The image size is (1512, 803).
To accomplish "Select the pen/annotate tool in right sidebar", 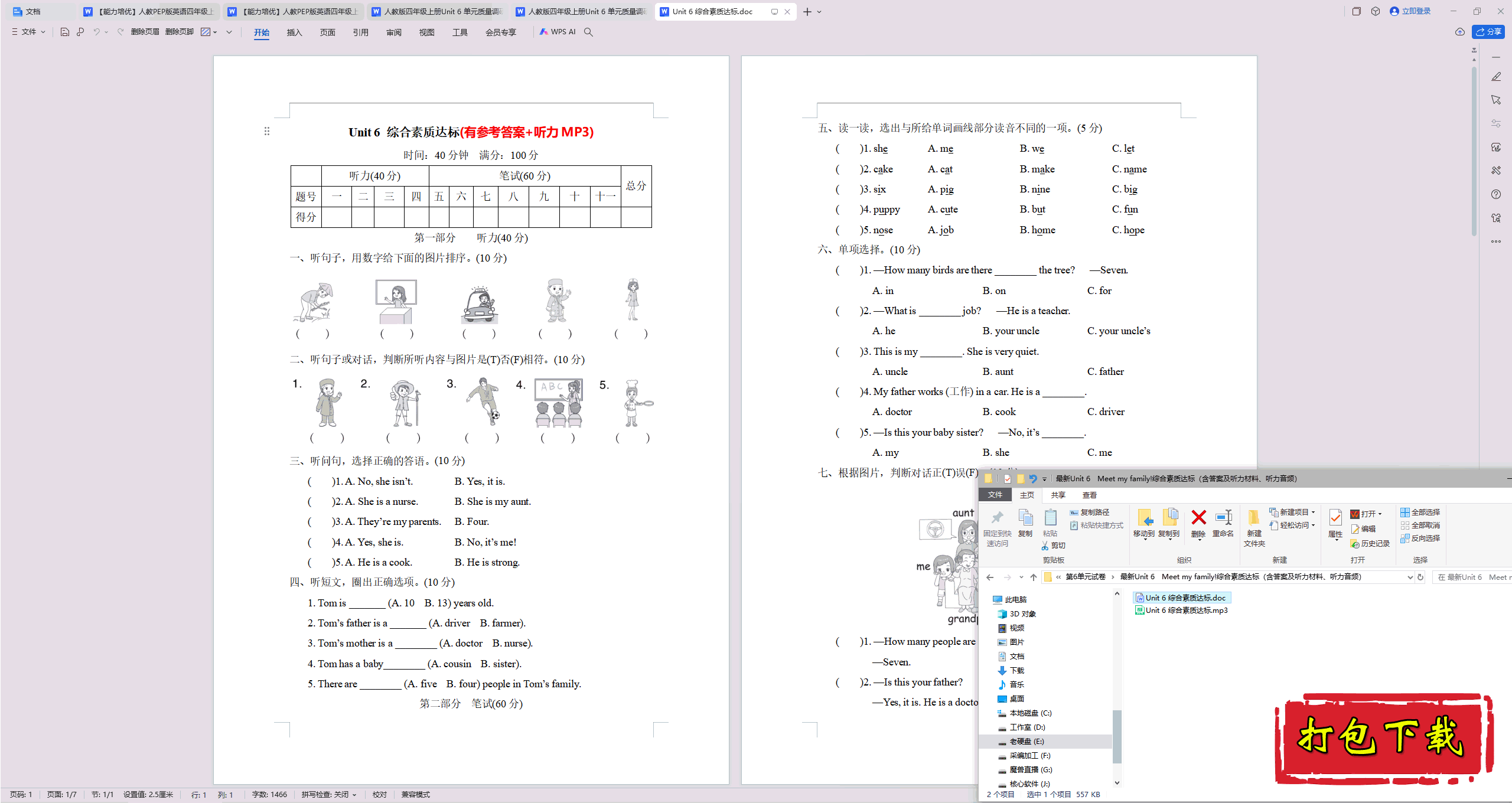I will point(1496,77).
